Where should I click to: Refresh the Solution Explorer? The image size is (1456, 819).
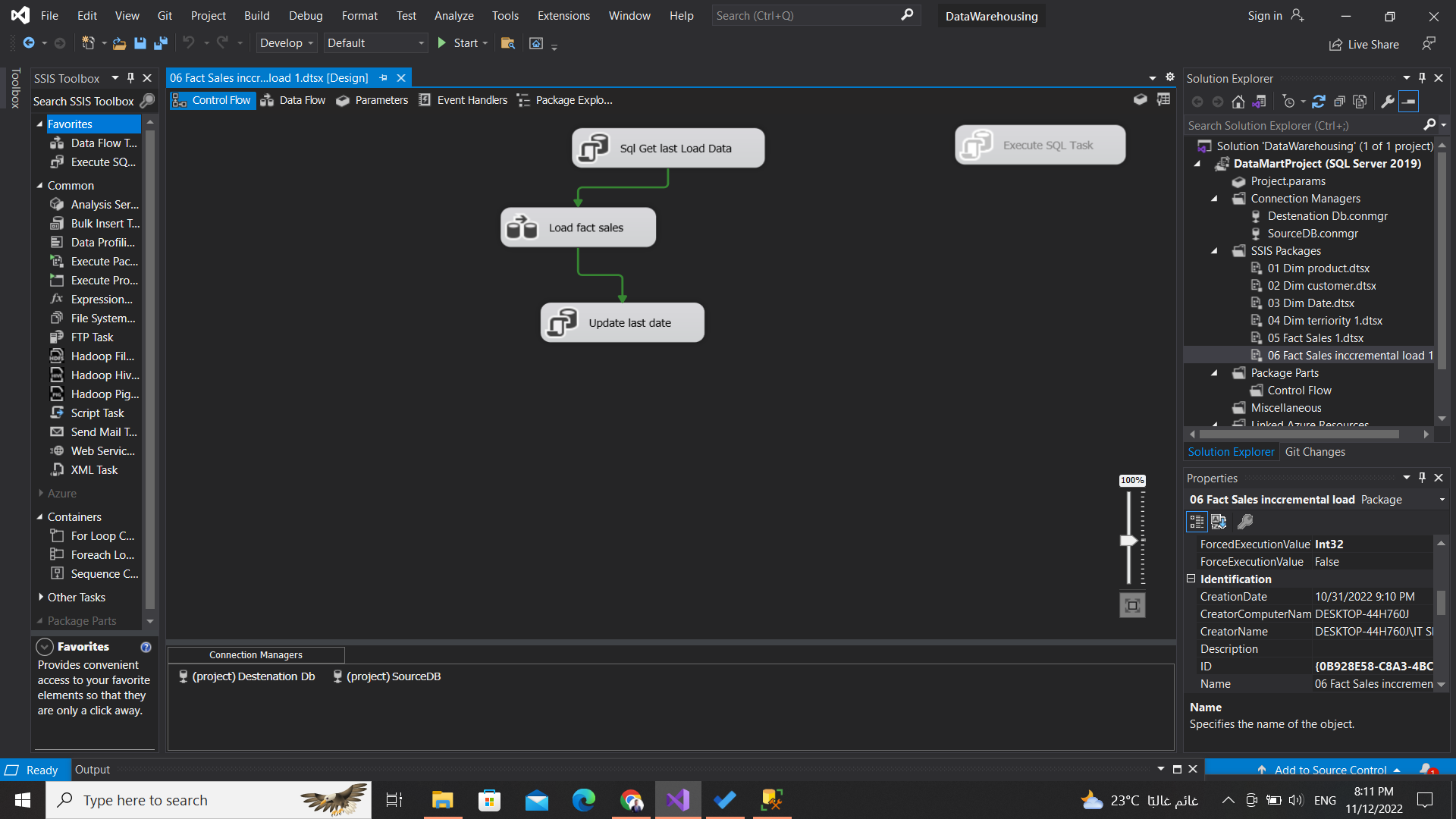click(1319, 101)
